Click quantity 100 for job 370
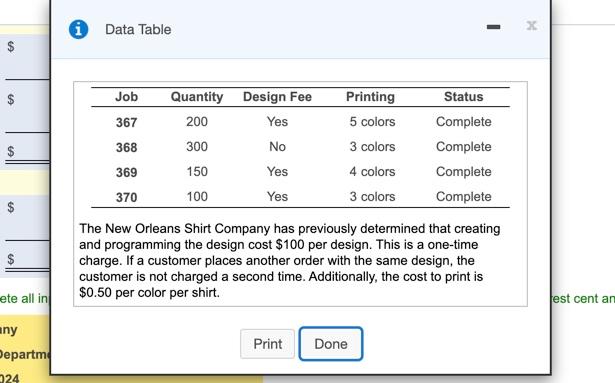Viewport: 615px width, 383px height. pyautogui.click(x=197, y=196)
